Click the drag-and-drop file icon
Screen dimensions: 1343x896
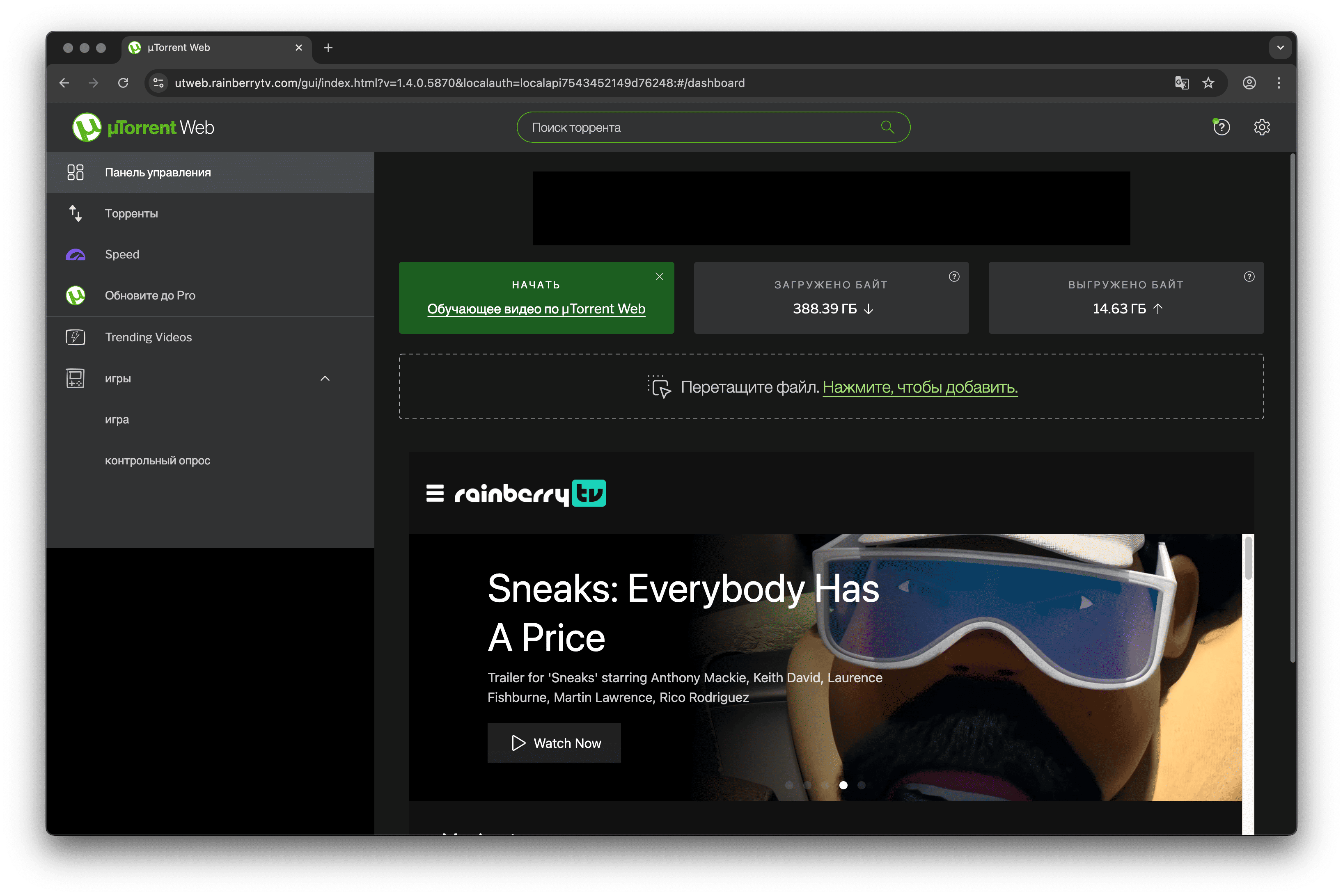pos(659,387)
